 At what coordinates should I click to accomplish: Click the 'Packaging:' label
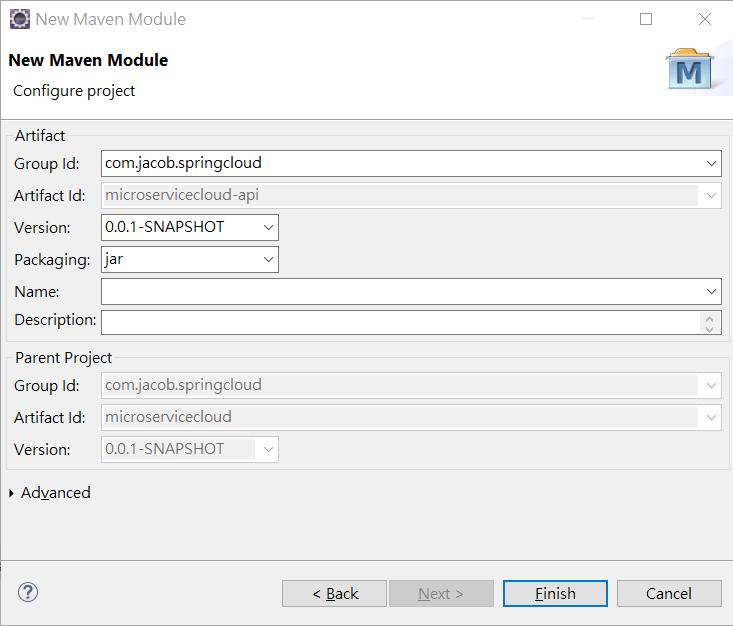coord(52,260)
